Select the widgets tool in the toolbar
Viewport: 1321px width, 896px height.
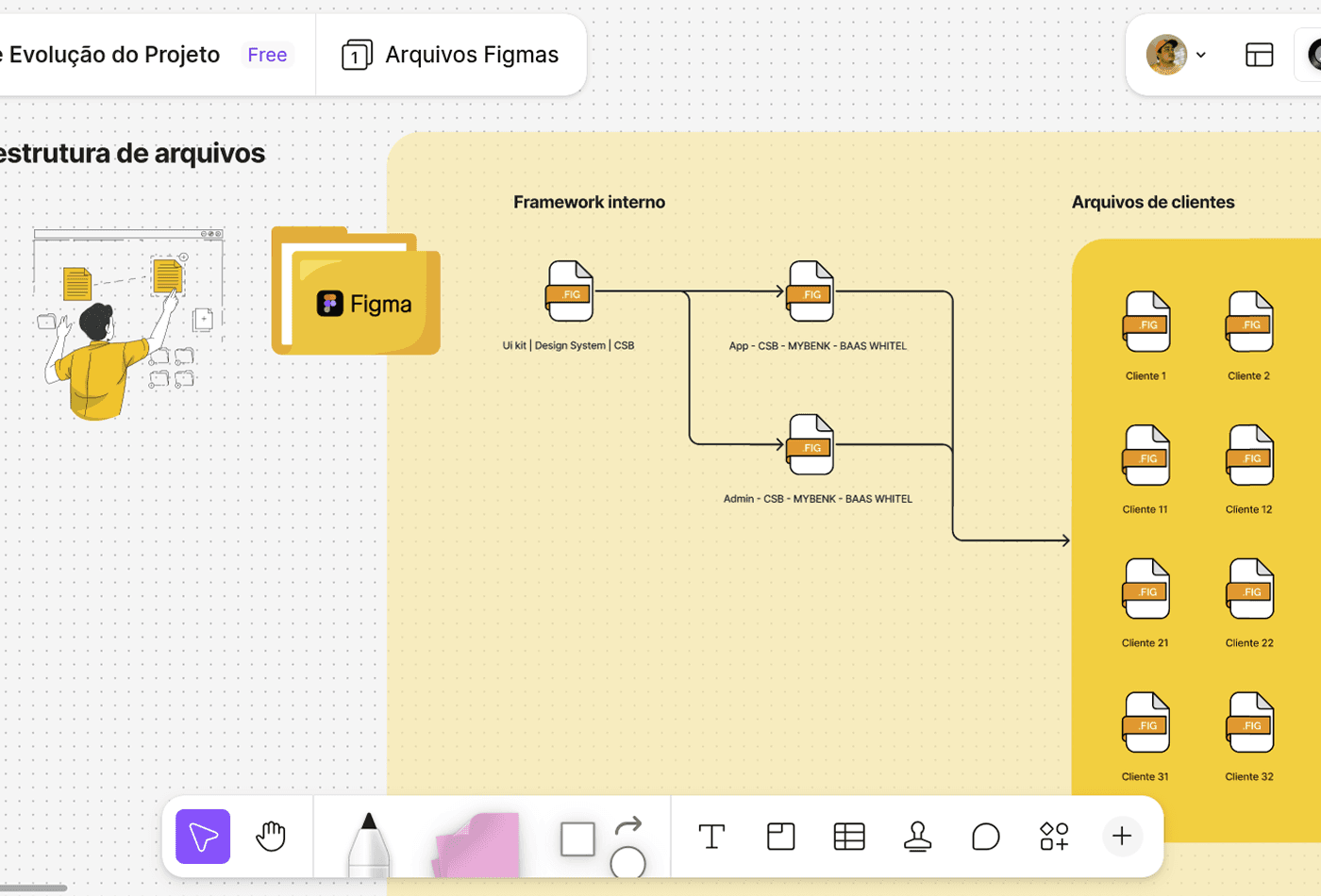point(1053,836)
